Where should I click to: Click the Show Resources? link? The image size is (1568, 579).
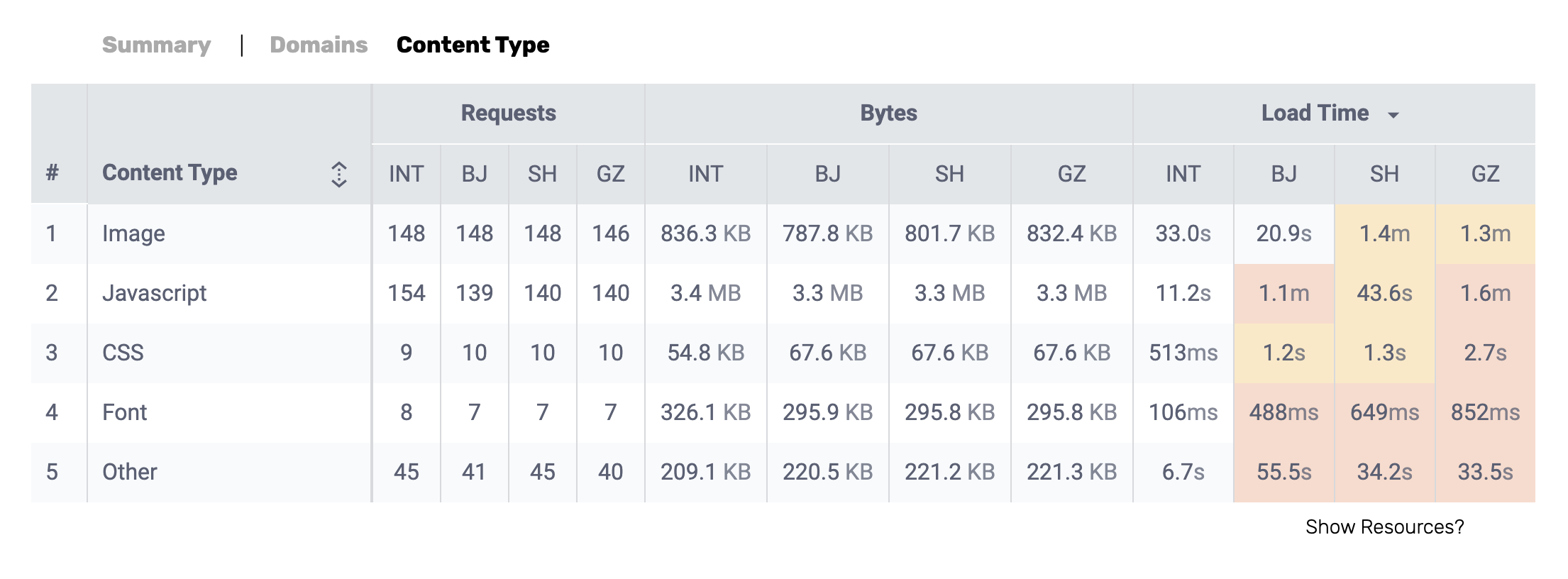coord(1384,526)
